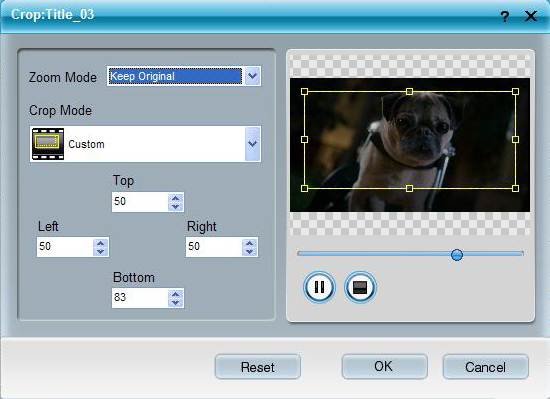Click the filmstrip Custom crop mode icon
Image resolution: width=550 pixels, height=399 pixels.
(48, 144)
